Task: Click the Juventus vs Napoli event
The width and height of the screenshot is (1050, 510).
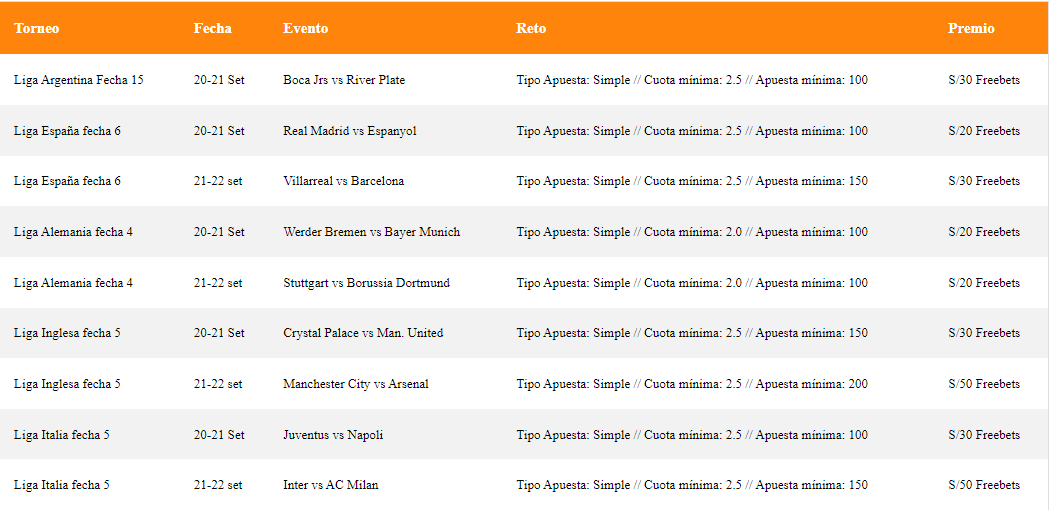Action: pyautogui.click(x=333, y=435)
